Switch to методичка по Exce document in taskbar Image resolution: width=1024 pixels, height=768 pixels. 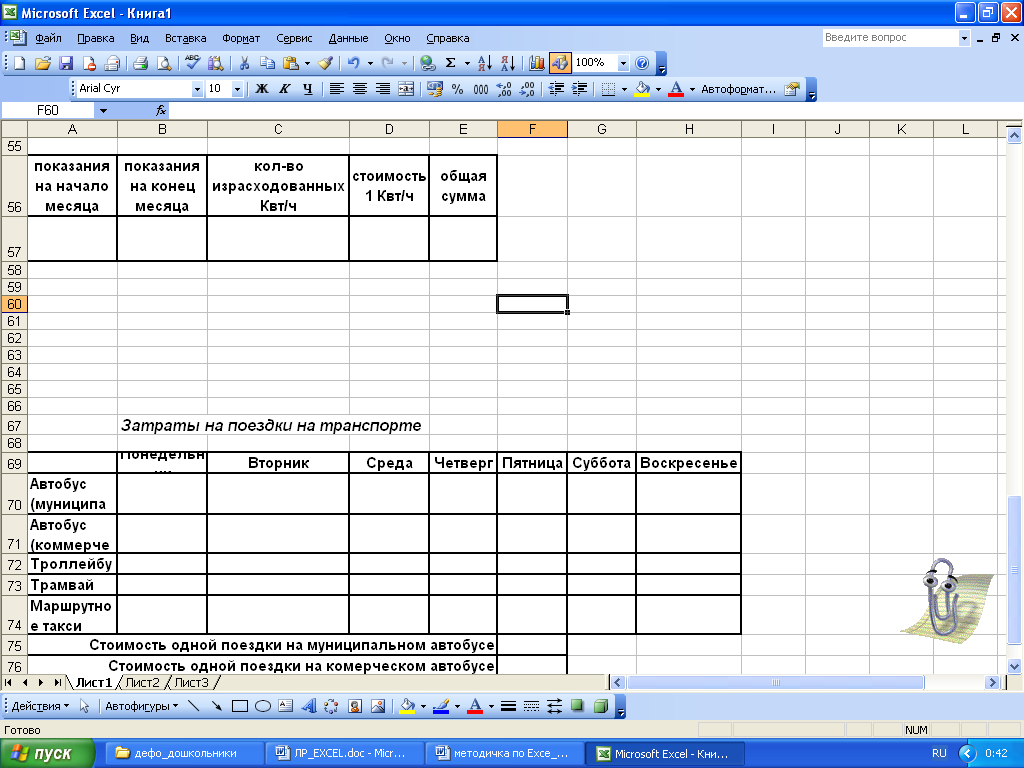[x=503, y=753]
